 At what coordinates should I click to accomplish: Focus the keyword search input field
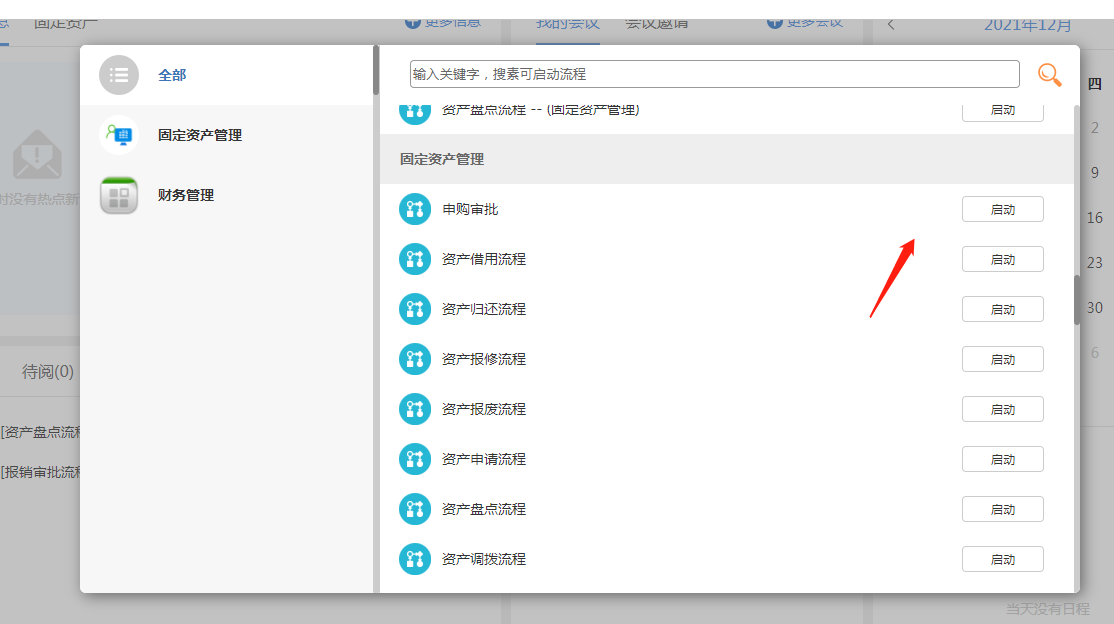(714, 74)
